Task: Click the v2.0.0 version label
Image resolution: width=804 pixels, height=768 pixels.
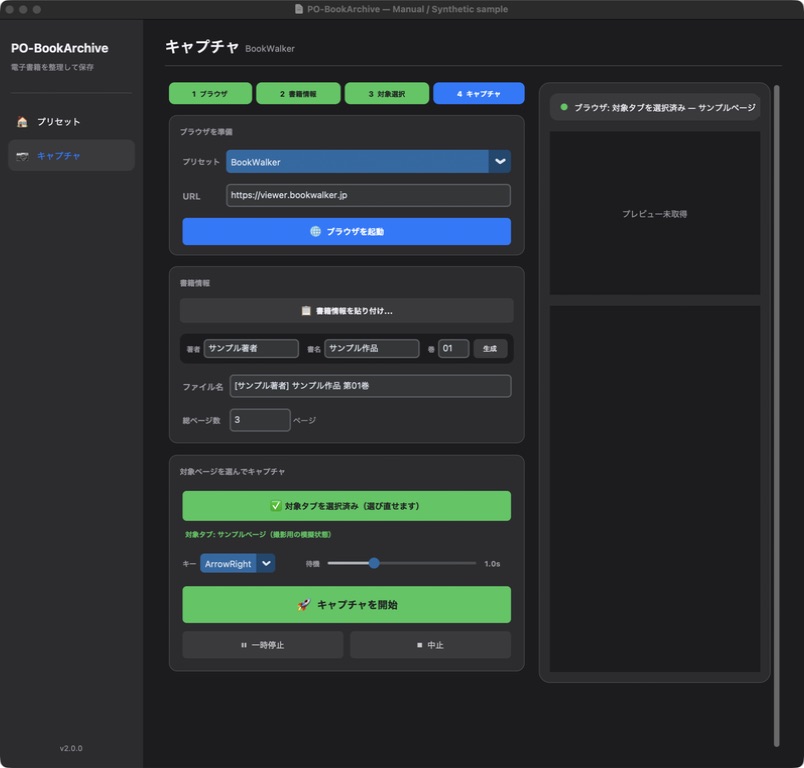Action: pos(71,749)
